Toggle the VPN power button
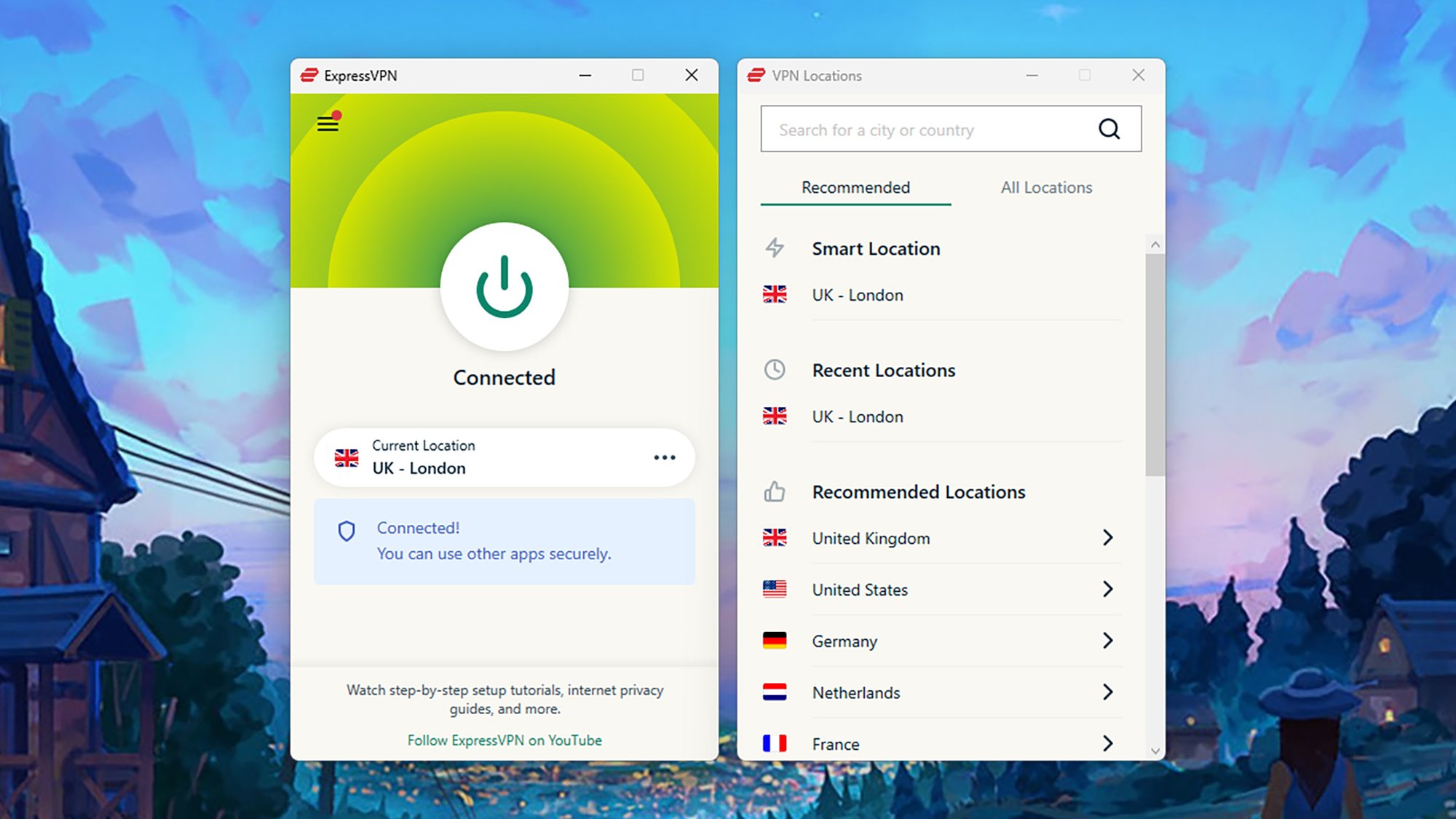Screen dimensions: 1456x819 point(505,286)
